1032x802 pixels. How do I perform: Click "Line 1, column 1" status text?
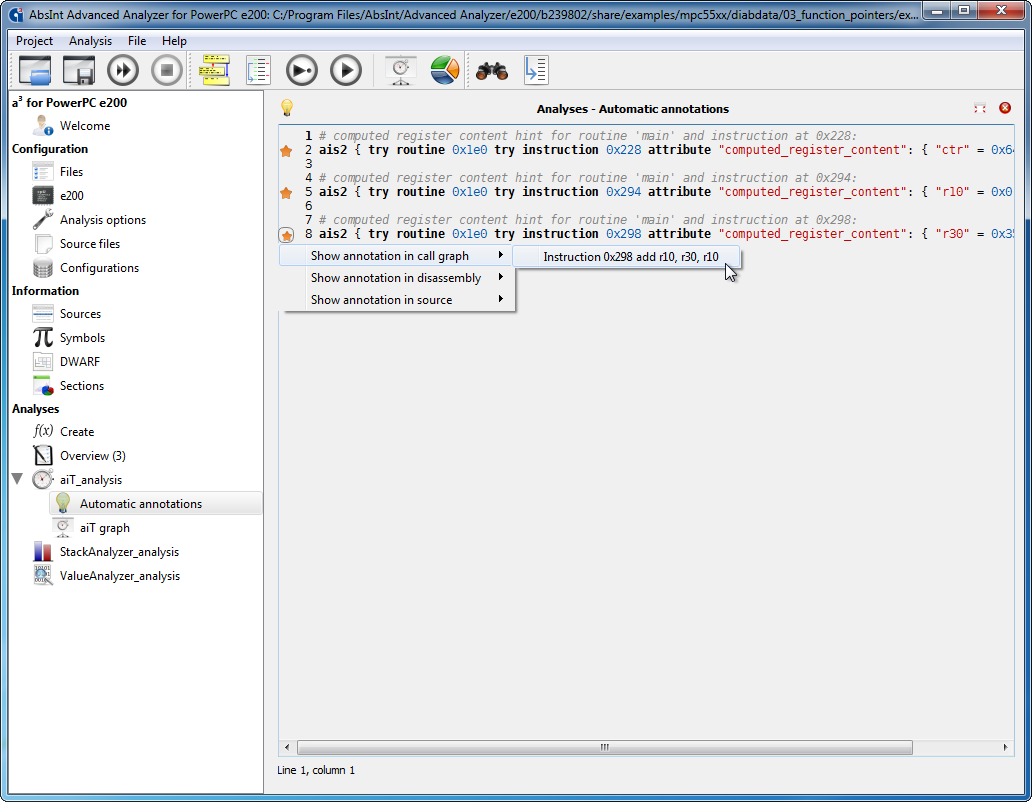[316, 770]
